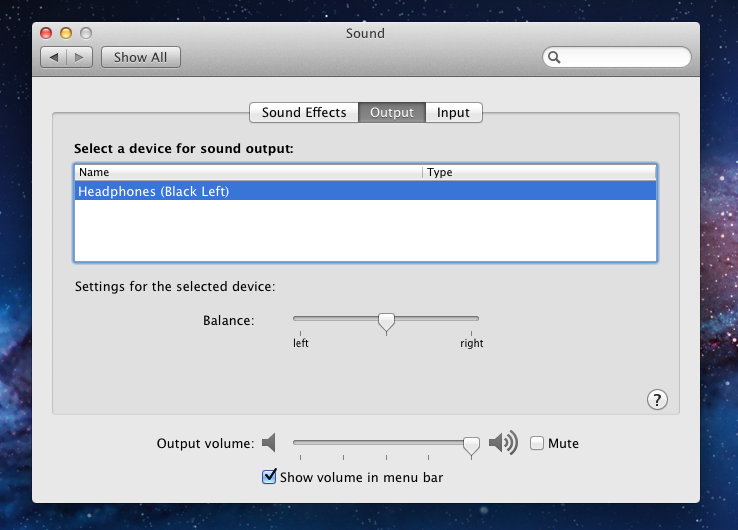Open help with the question mark button
Image resolution: width=738 pixels, height=530 pixels.
pos(657,399)
